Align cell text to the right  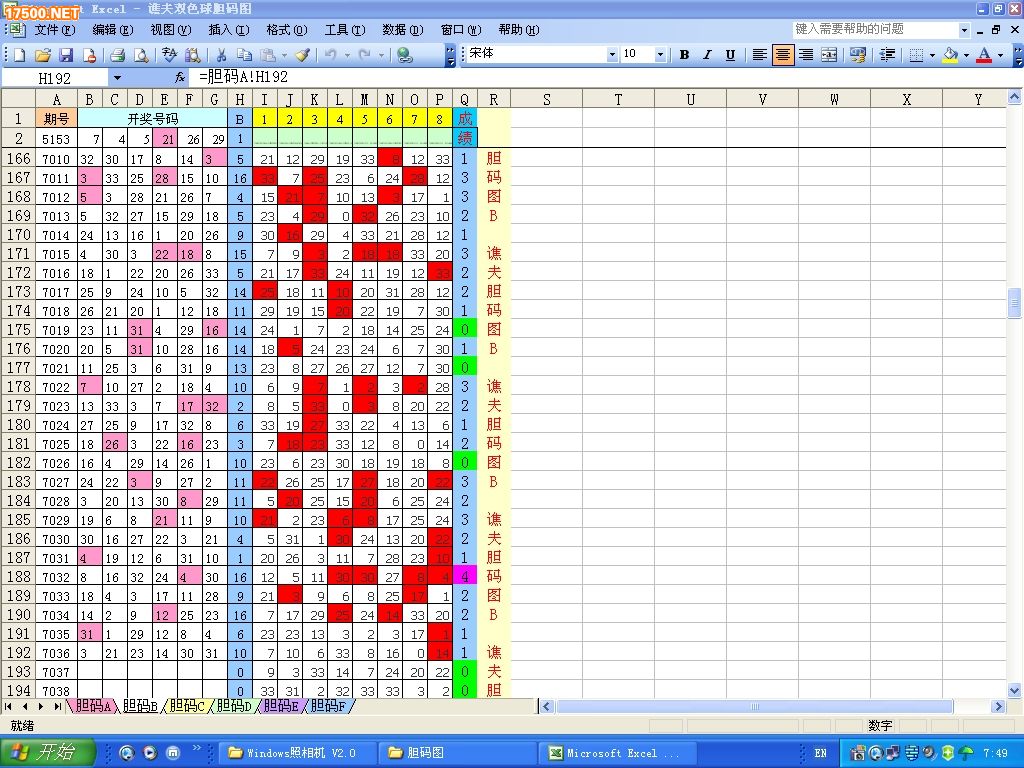[x=806, y=55]
